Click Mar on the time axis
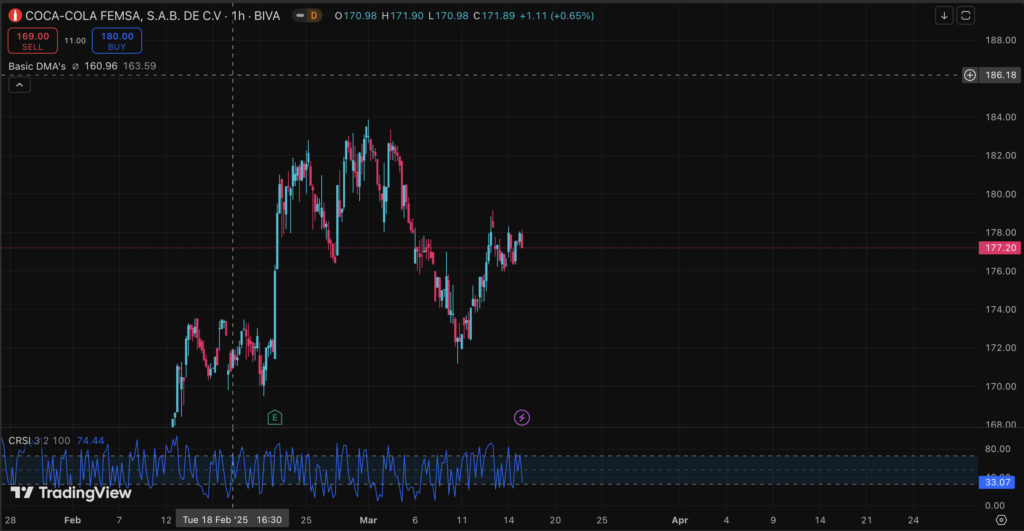Screen dimensions: 1024x531 (x=368, y=520)
